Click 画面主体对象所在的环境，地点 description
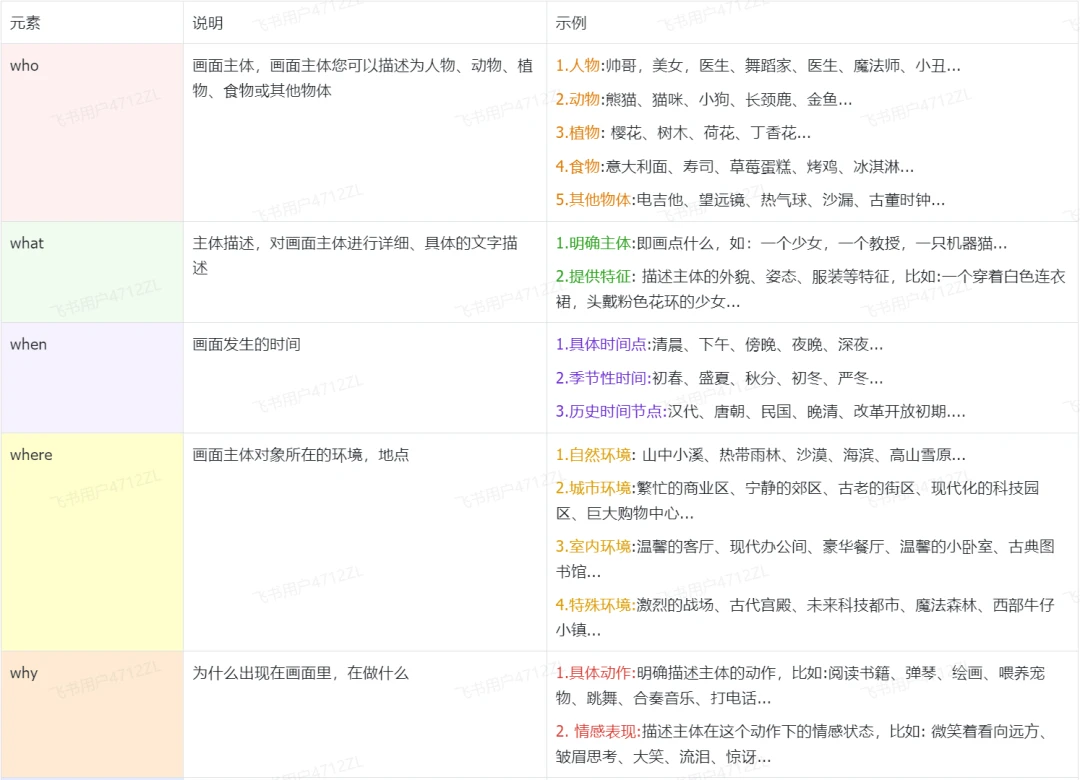Image resolution: width=1080 pixels, height=780 pixels. click(301, 455)
